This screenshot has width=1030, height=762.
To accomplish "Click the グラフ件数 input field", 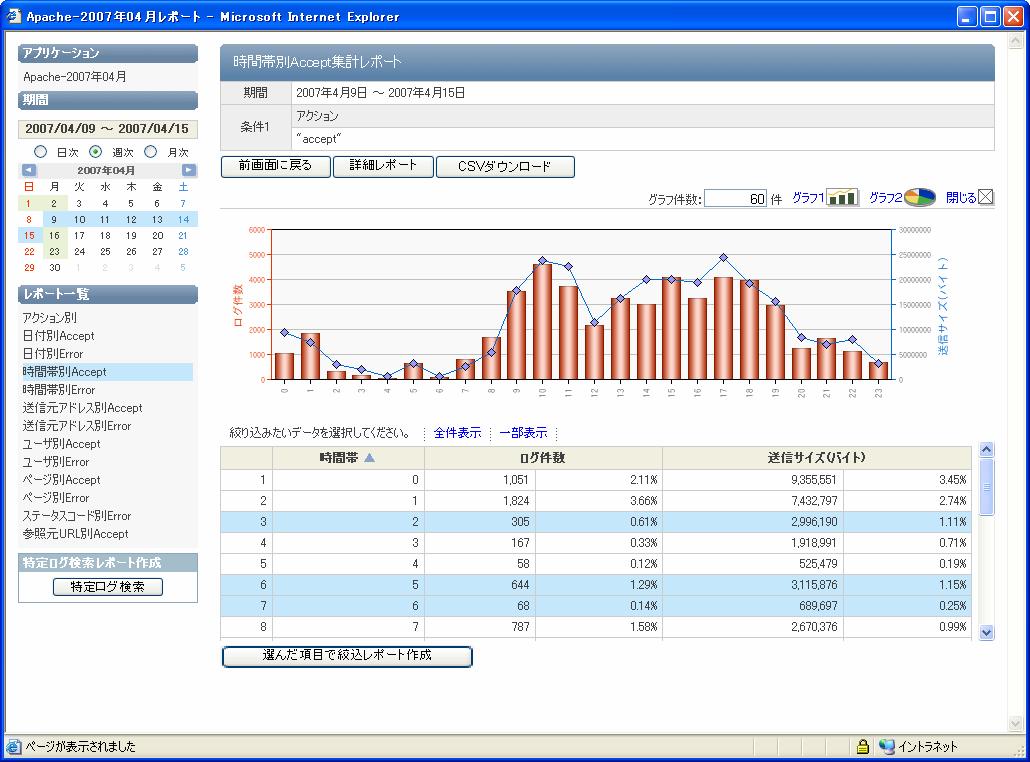I will (x=735, y=199).
